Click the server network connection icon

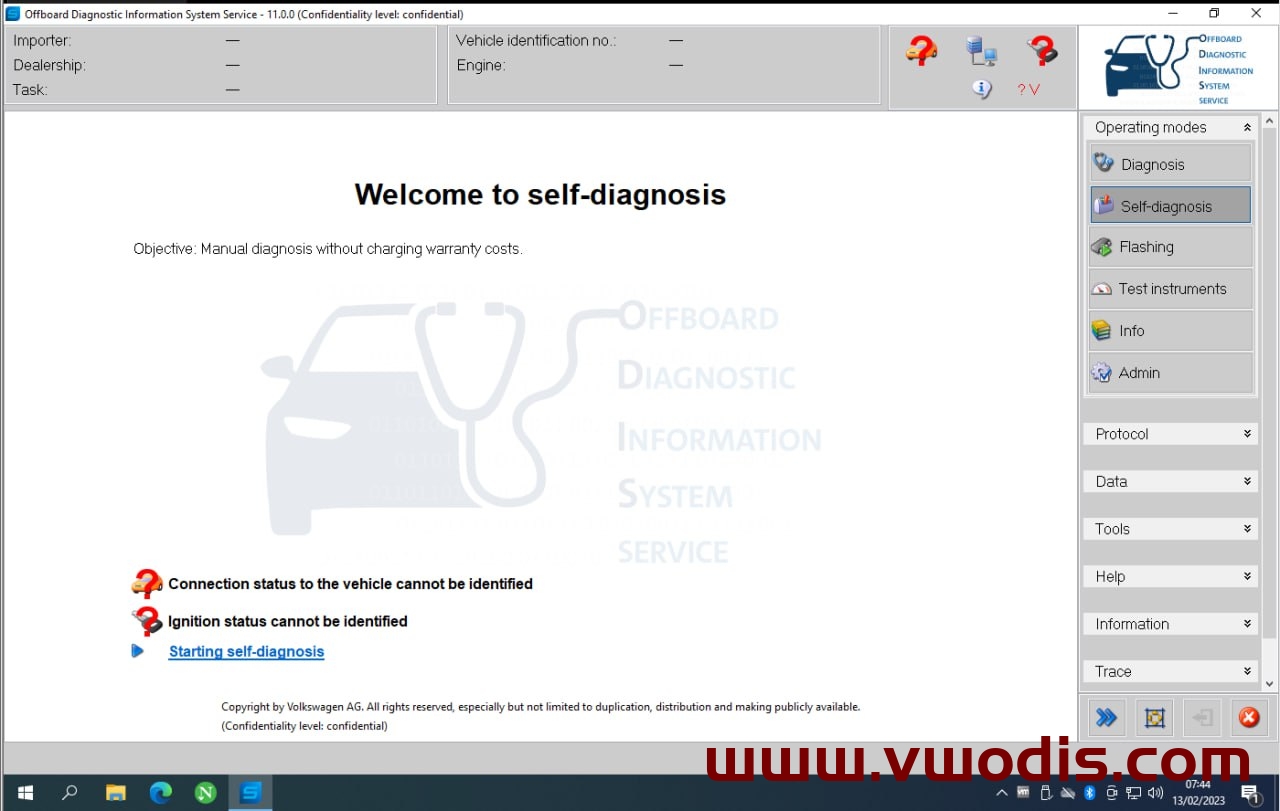pyautogui.click(x=981, y=50)
